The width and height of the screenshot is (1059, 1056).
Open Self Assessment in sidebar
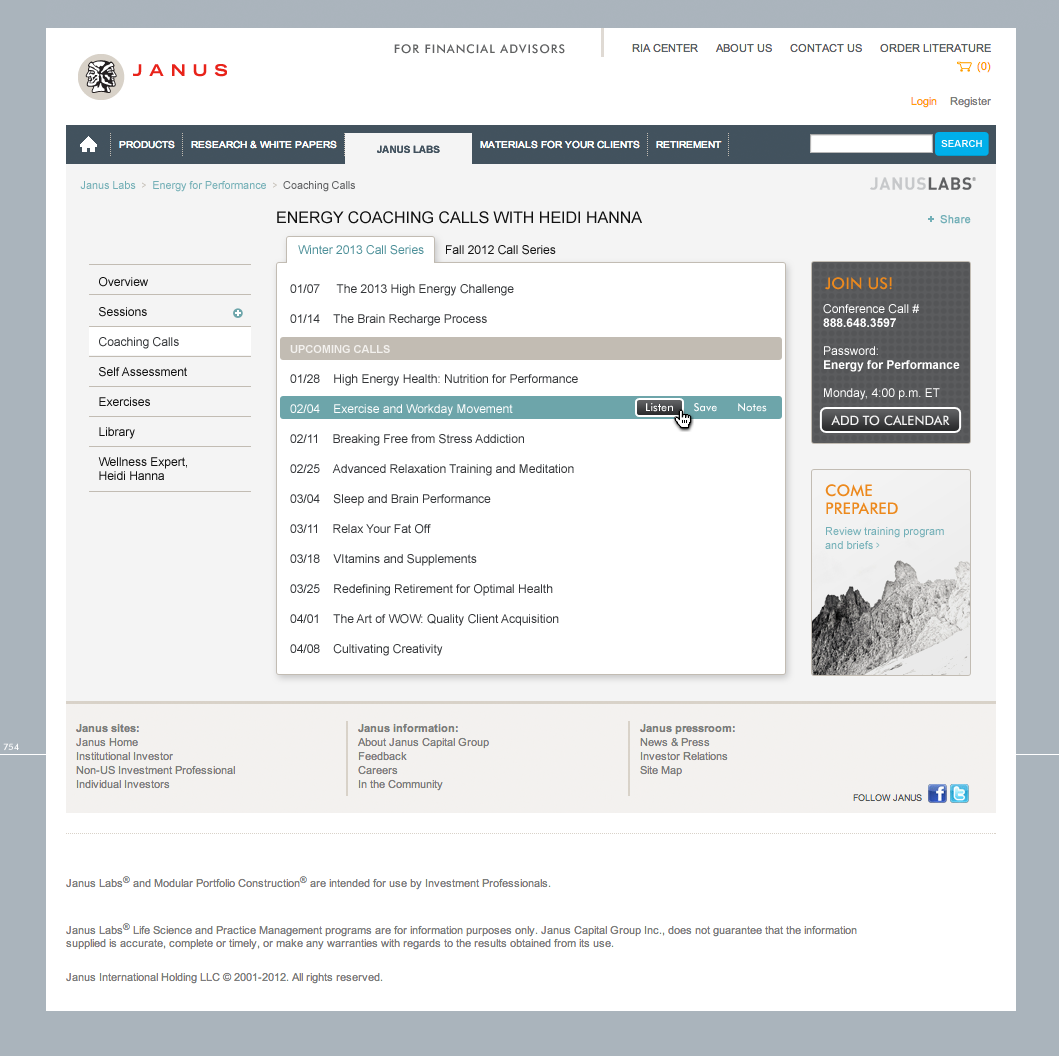(143, 372)
